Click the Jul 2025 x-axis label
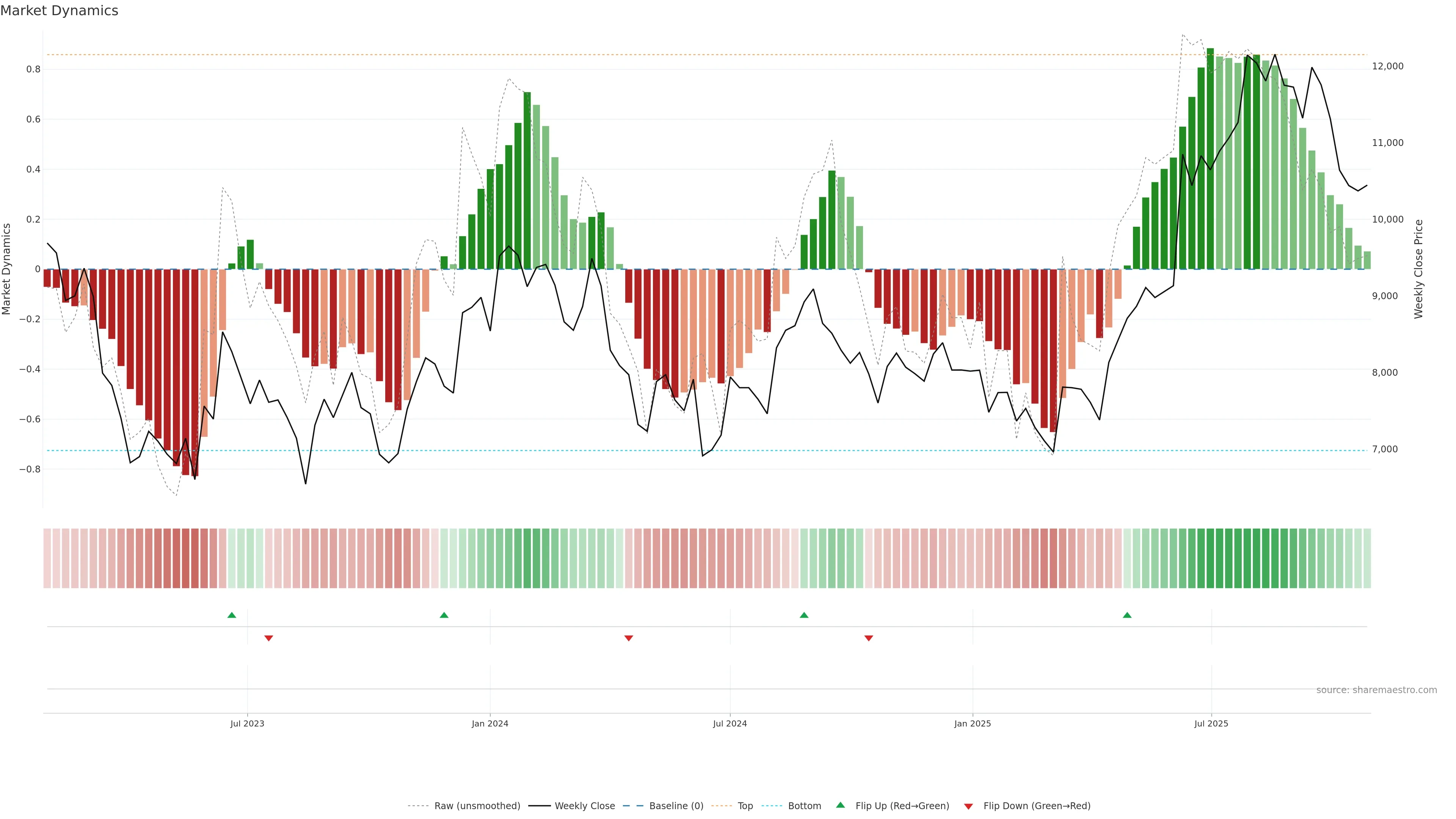1456x819 pixels. 1211,723
